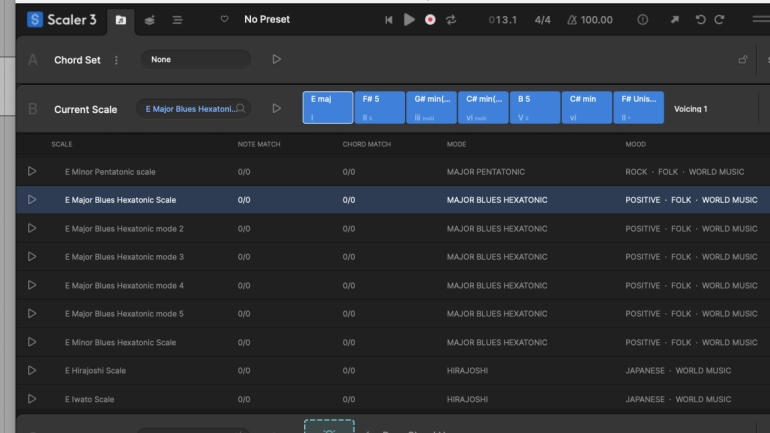The image size is (770, 433).
Task: Open the Voicing 1 selector
Action: point(691,109)
